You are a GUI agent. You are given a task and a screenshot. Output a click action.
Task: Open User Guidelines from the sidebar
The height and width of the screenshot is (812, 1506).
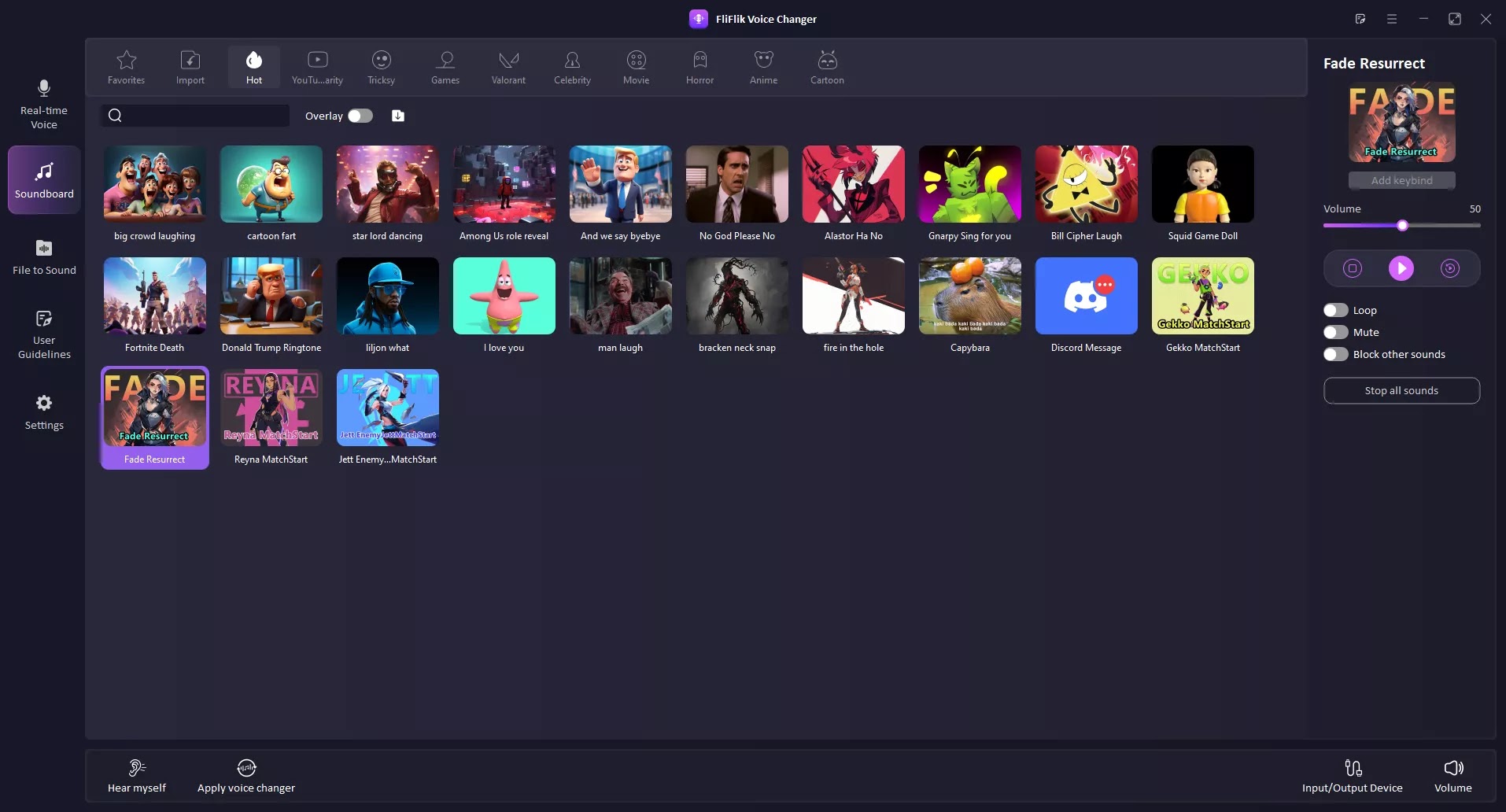click(x=43, y=334)
